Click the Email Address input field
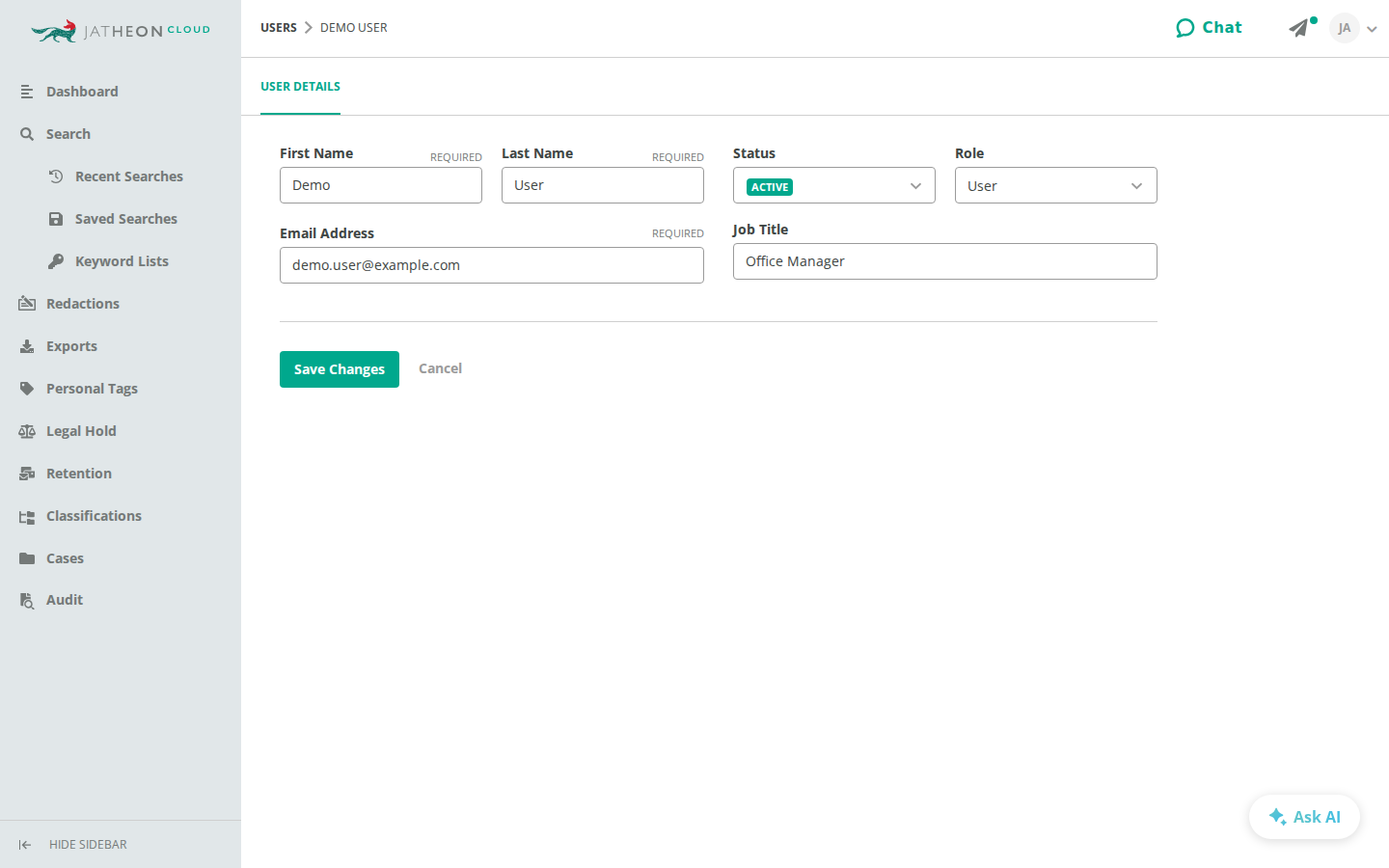1389x868 pixels. tap(492, 265)
